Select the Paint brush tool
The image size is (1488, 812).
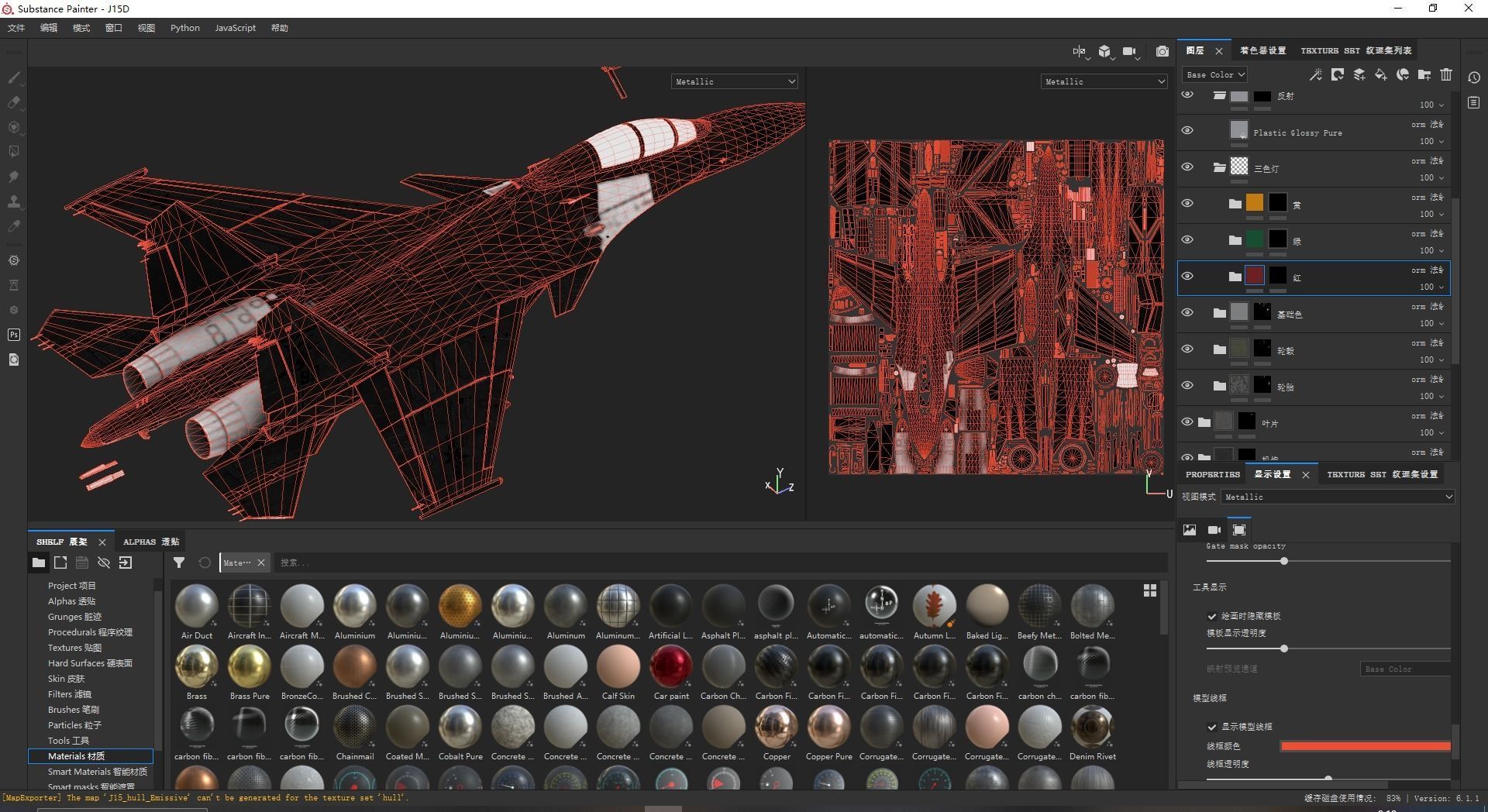pos(14,77)
